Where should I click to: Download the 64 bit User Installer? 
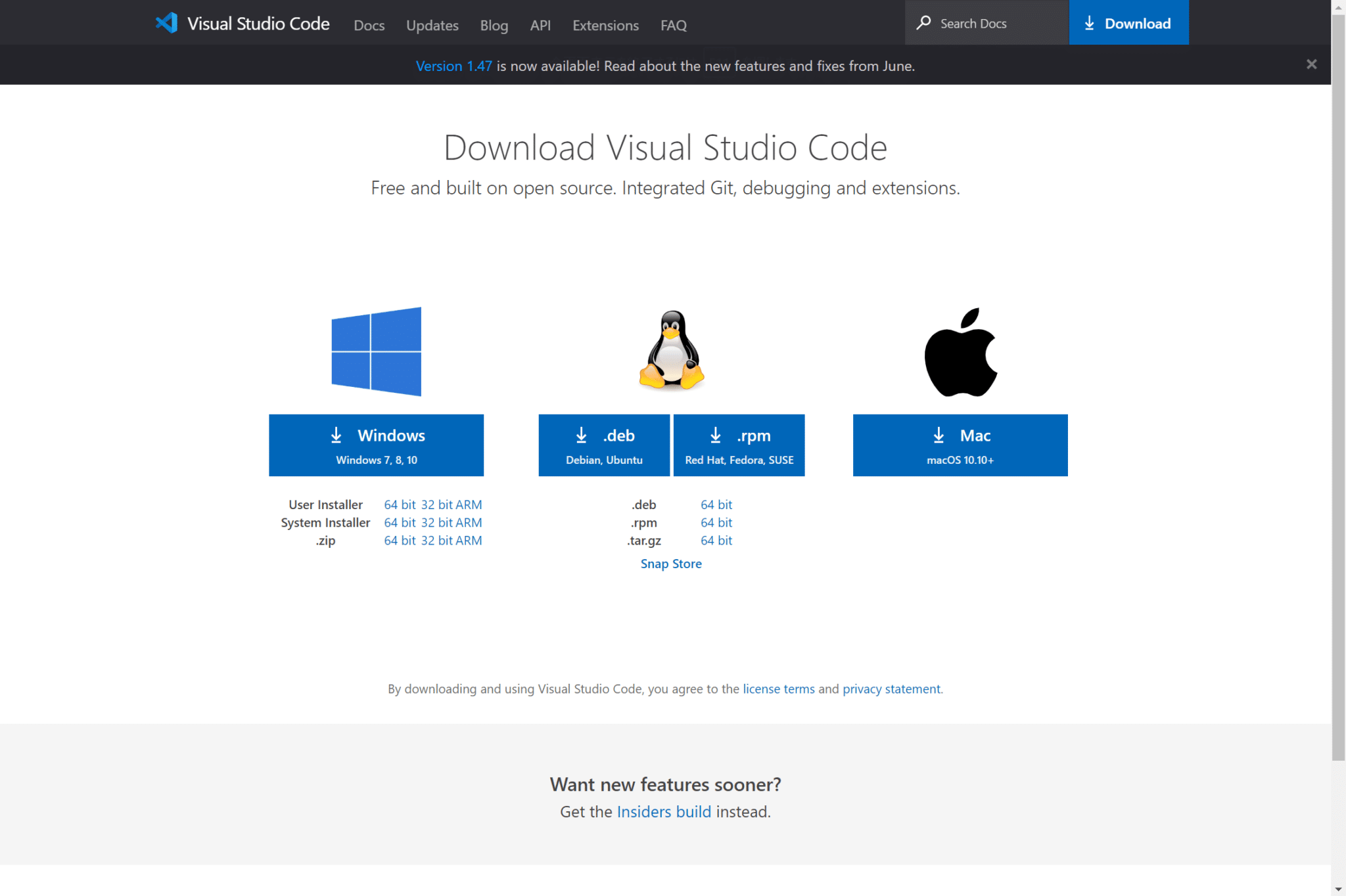pyautogui.click(x=400, y=504)
